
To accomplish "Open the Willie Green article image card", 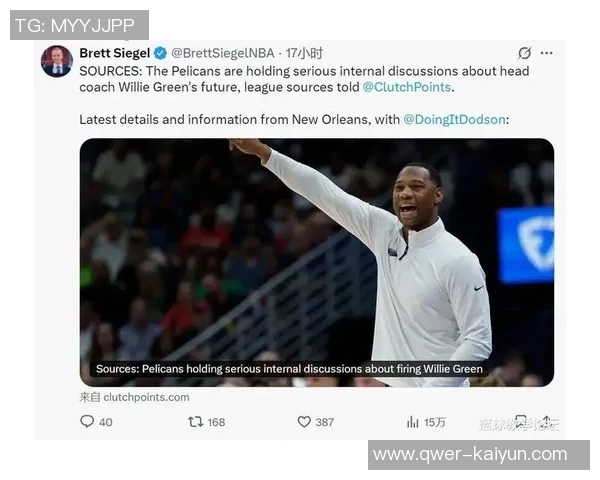I will (317, 263).
